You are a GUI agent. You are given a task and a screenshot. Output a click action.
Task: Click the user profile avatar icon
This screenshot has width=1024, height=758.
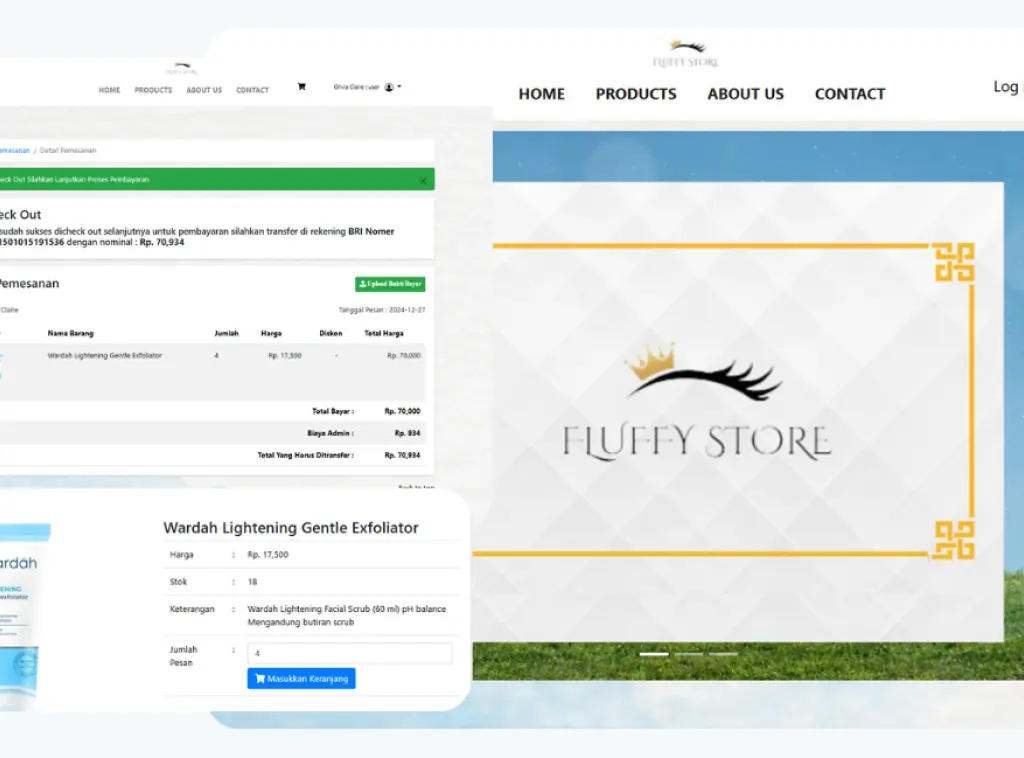[x=389, y=86]
